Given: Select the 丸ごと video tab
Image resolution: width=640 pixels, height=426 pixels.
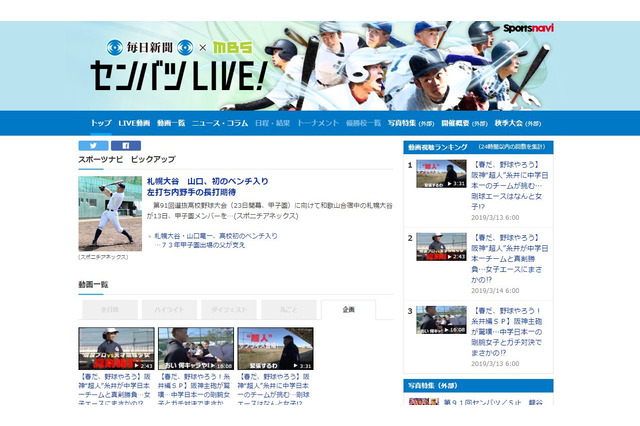Looking at the screenshot, I should (x=289, y=310).
